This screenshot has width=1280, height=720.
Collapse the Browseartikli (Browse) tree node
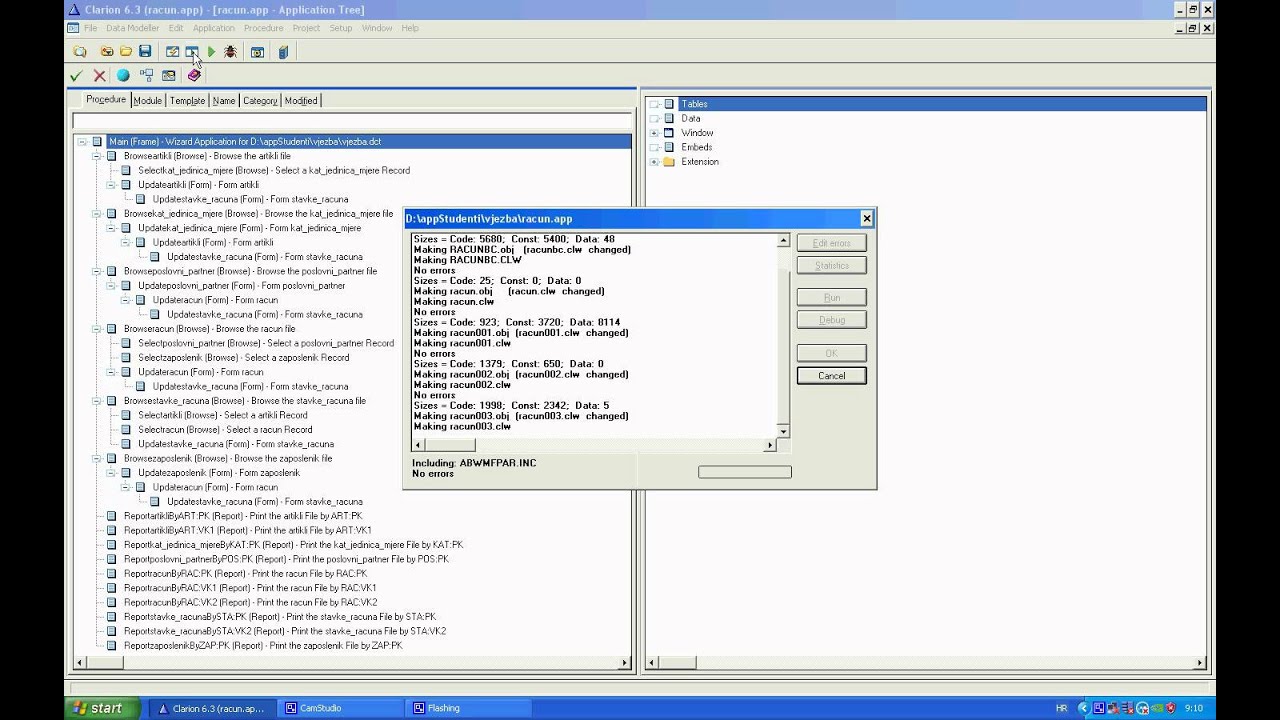click(97, 156)
